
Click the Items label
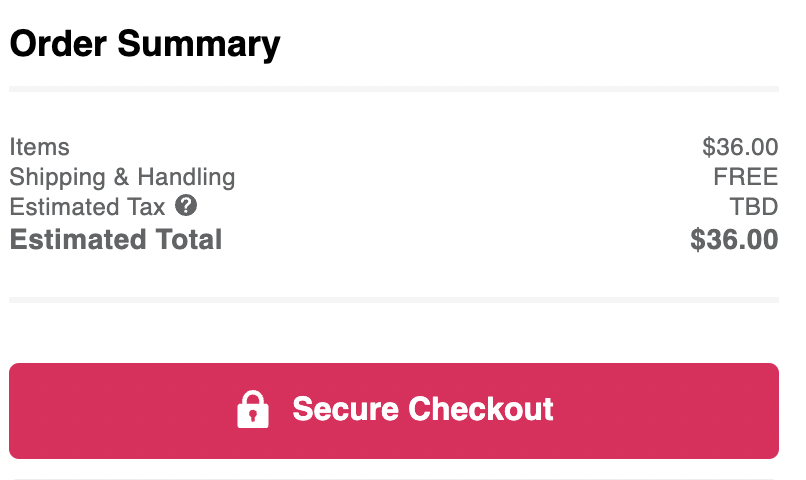click(39, 147)
